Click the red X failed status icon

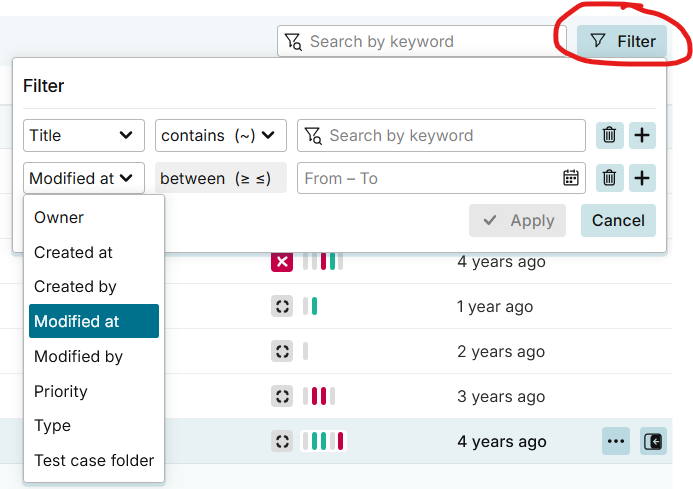point(282,262)
